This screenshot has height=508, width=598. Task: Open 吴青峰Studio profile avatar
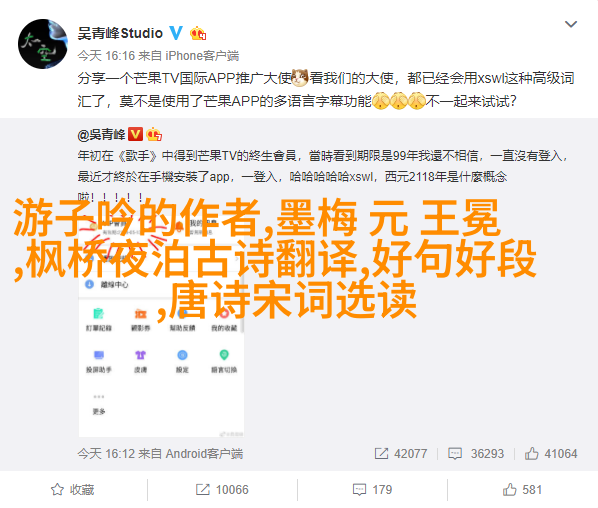43,44
